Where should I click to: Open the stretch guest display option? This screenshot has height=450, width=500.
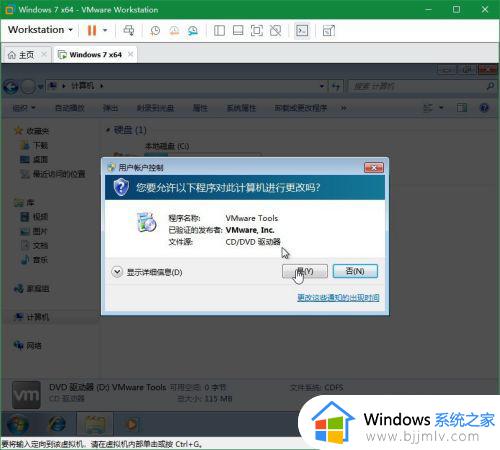click(329, 31)
